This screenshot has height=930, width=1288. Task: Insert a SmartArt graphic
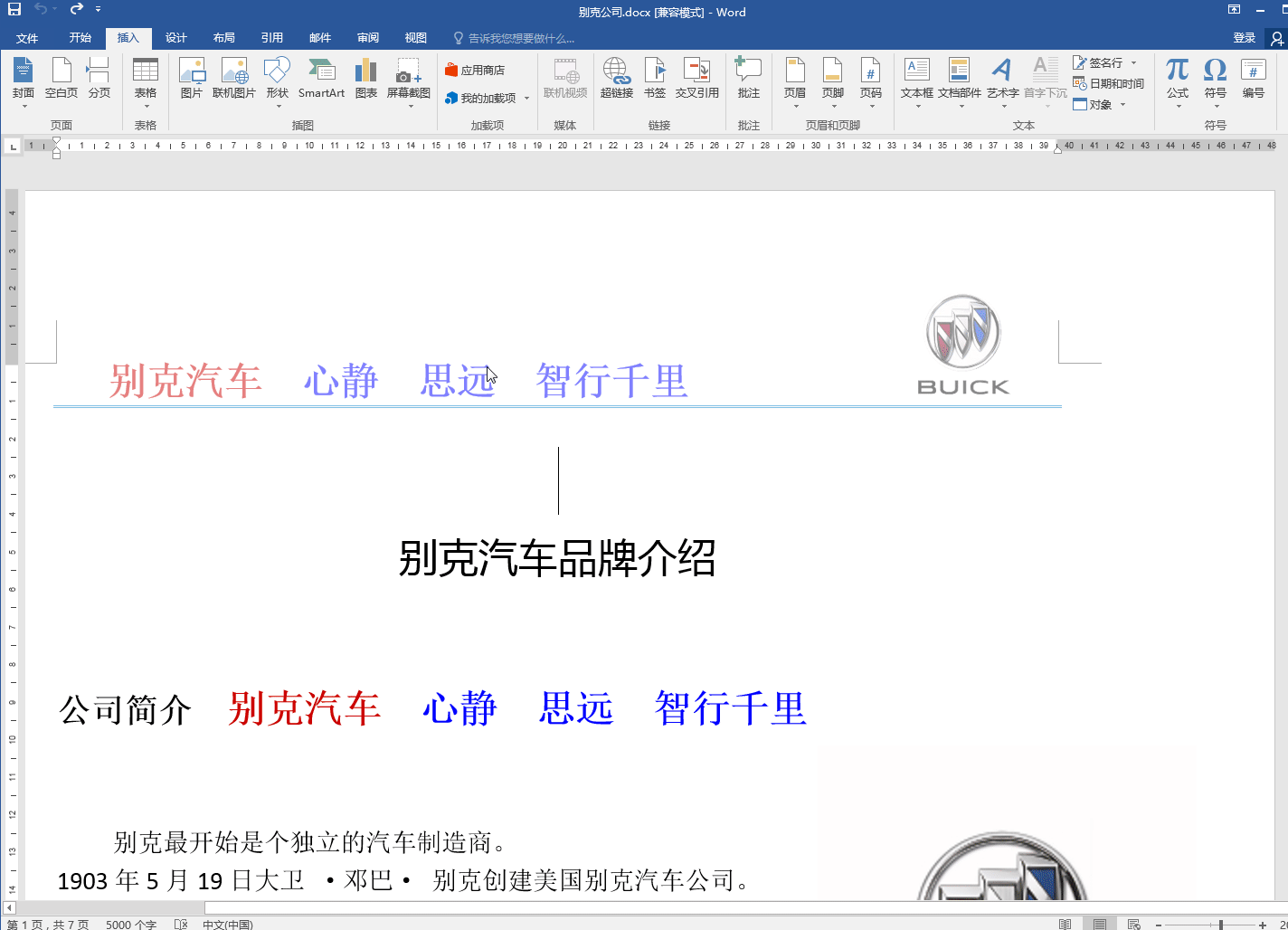coord(321,80)
